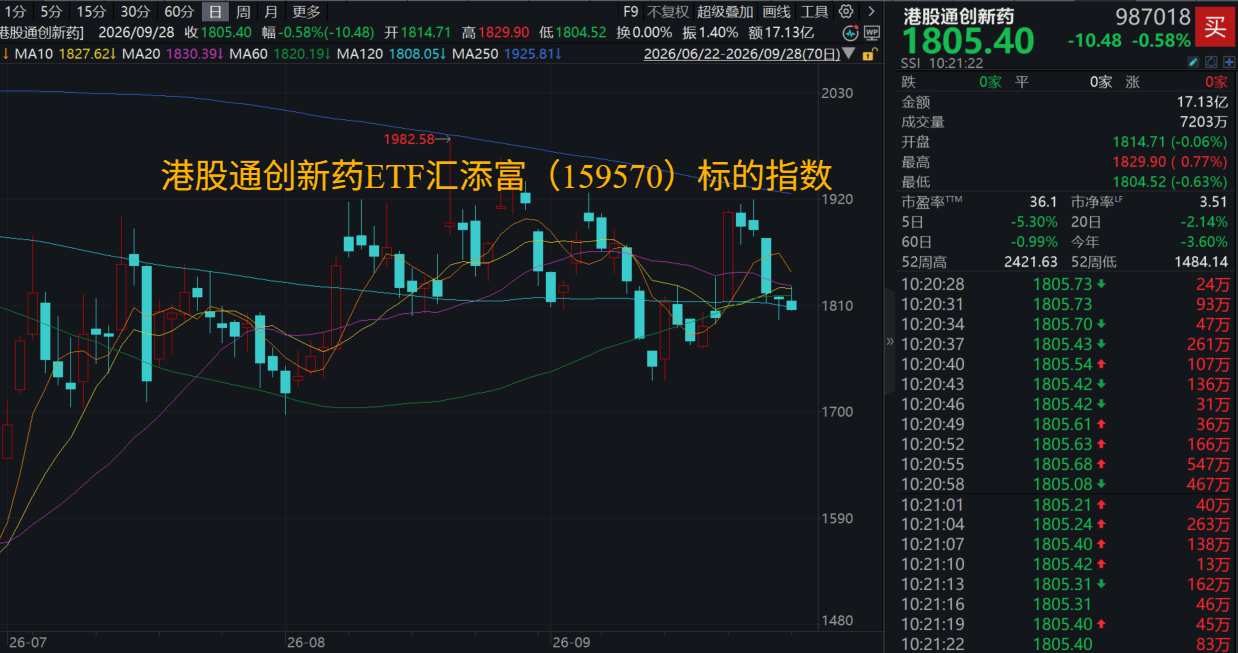Select the 周 weekly chart tab
Image resolution: width=1238 pixels, height=653 pixels.
point(243,12)
